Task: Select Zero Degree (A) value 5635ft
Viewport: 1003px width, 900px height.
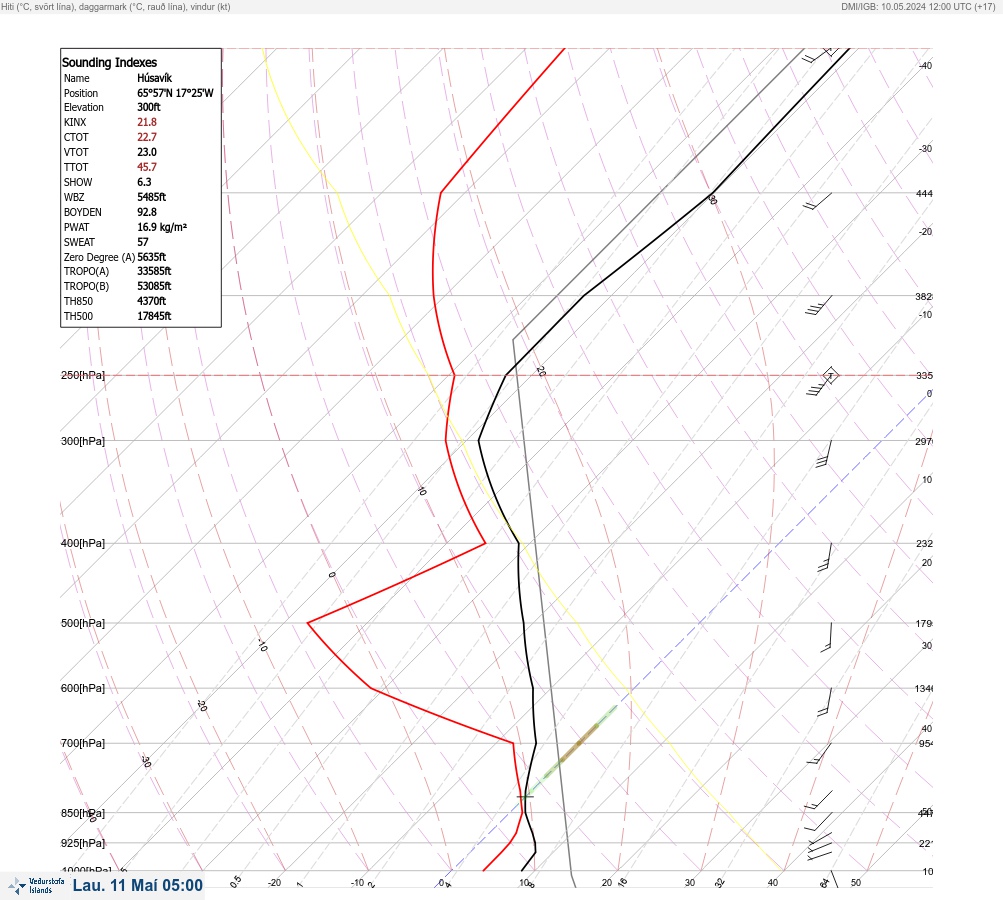Action: 152,257
